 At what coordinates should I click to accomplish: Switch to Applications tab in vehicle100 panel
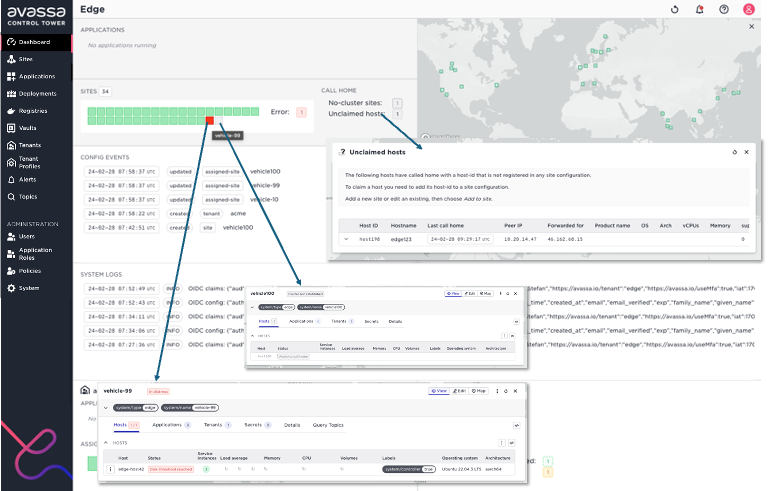(x=304, y=321)
